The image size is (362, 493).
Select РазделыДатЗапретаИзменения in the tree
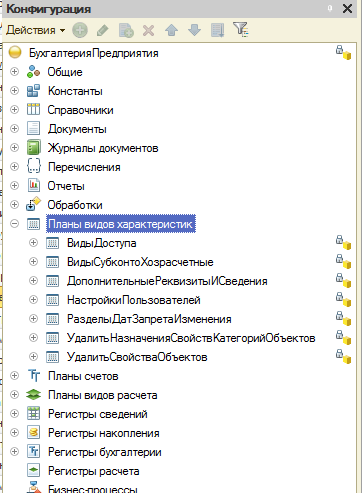[149, 319]
